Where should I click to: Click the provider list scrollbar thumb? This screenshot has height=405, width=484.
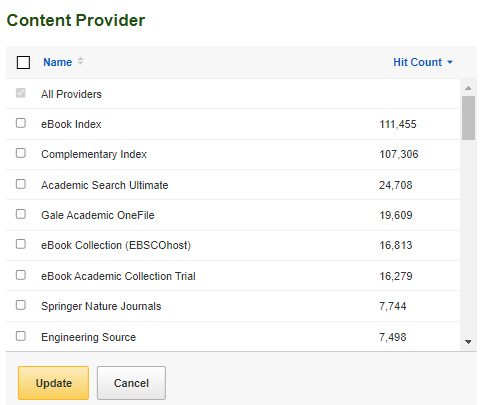click(x=468, y=118)
